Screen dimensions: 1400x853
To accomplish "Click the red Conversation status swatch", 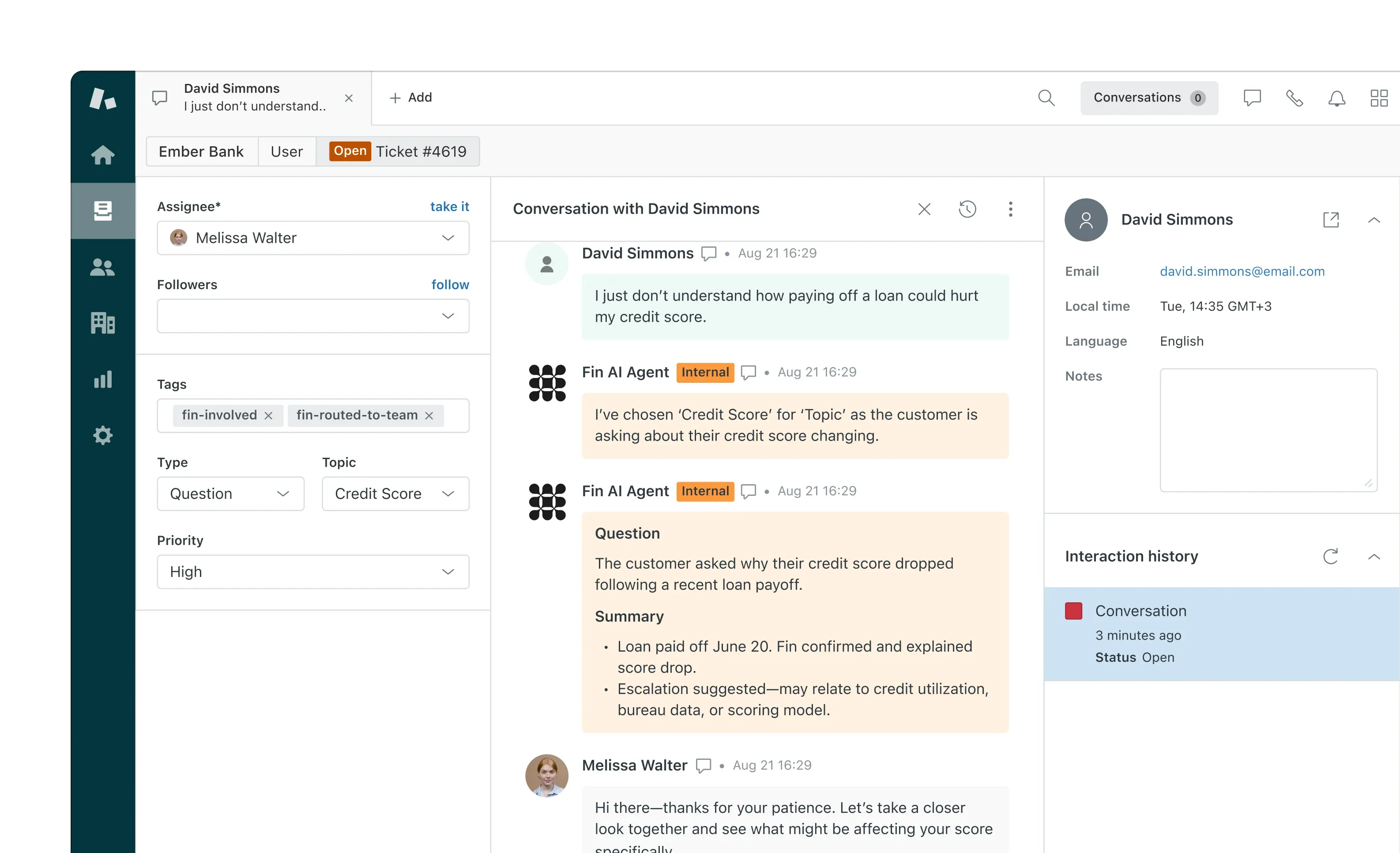I will [1073, 611].
